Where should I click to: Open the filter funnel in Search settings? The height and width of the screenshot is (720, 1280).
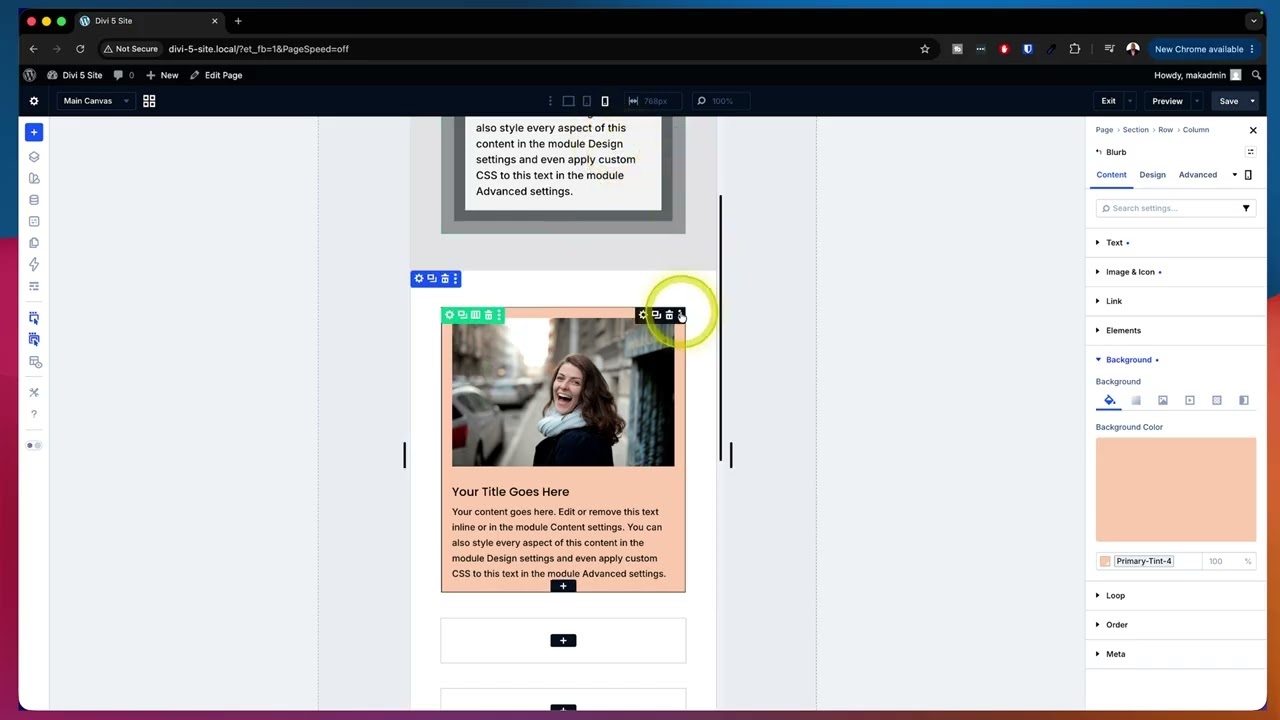coord(1246,208)
